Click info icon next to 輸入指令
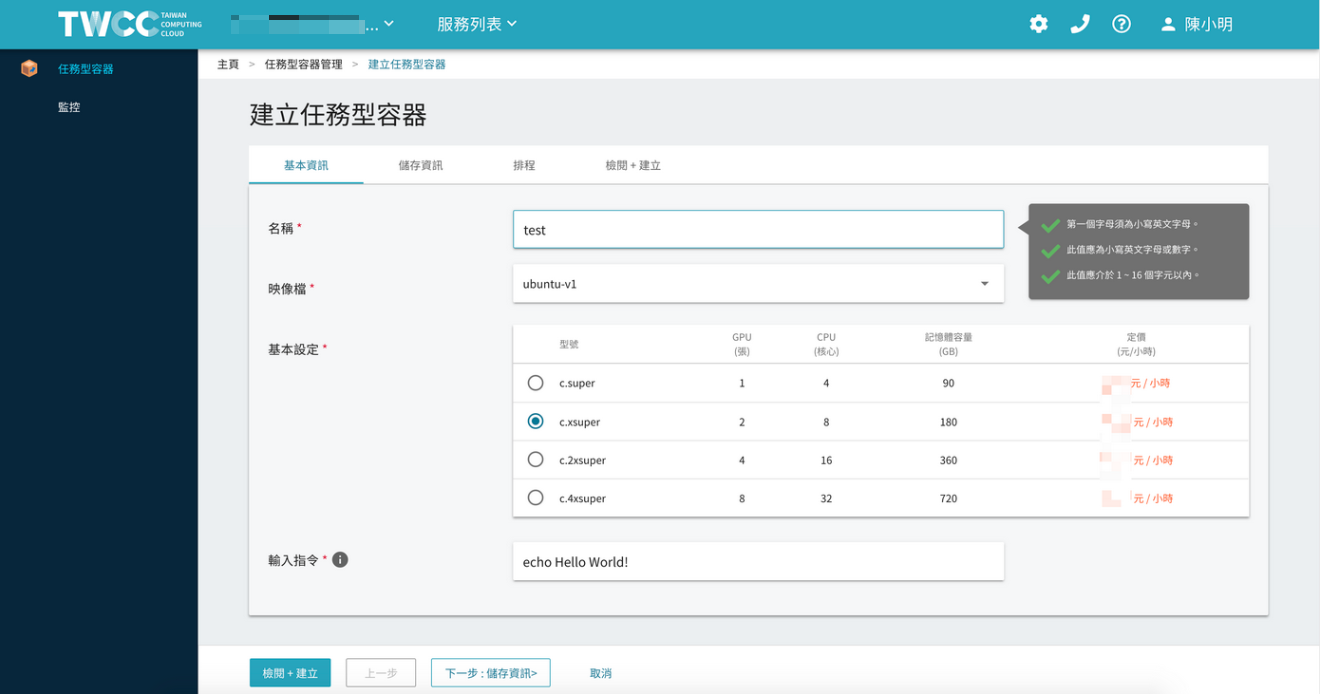 click(x=340, y=560)
